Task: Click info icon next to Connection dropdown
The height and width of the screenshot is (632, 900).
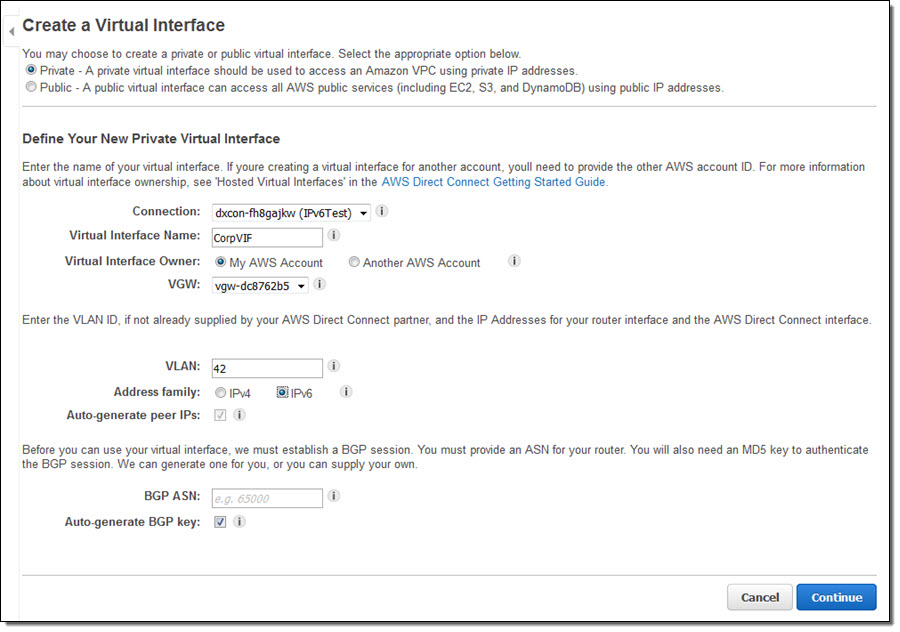Action: click(383, 212)
